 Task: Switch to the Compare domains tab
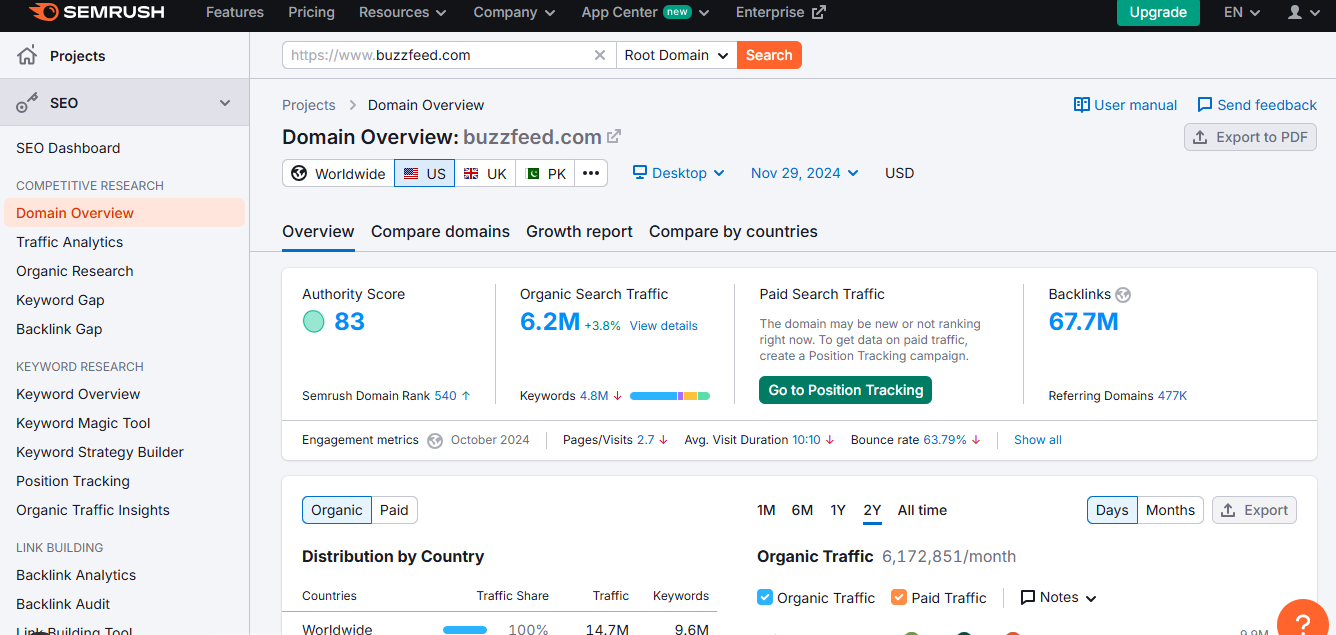440,231
